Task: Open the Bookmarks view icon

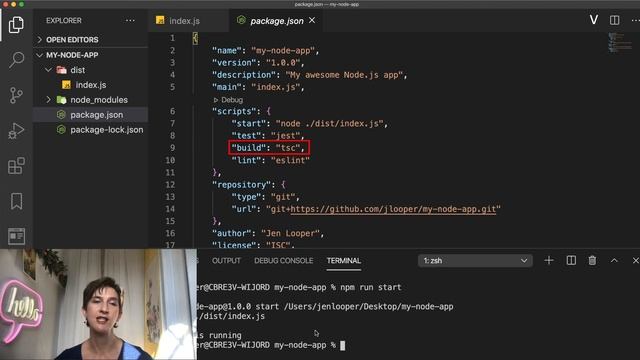Action: 16,201
